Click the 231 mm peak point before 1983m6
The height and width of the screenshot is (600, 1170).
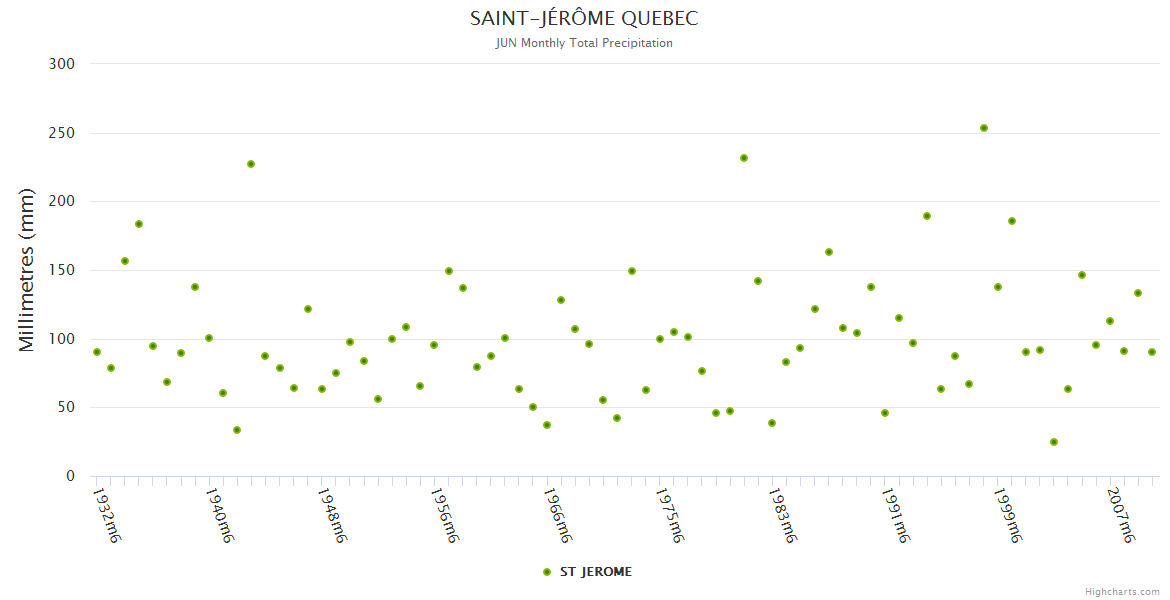pos(744,158)
